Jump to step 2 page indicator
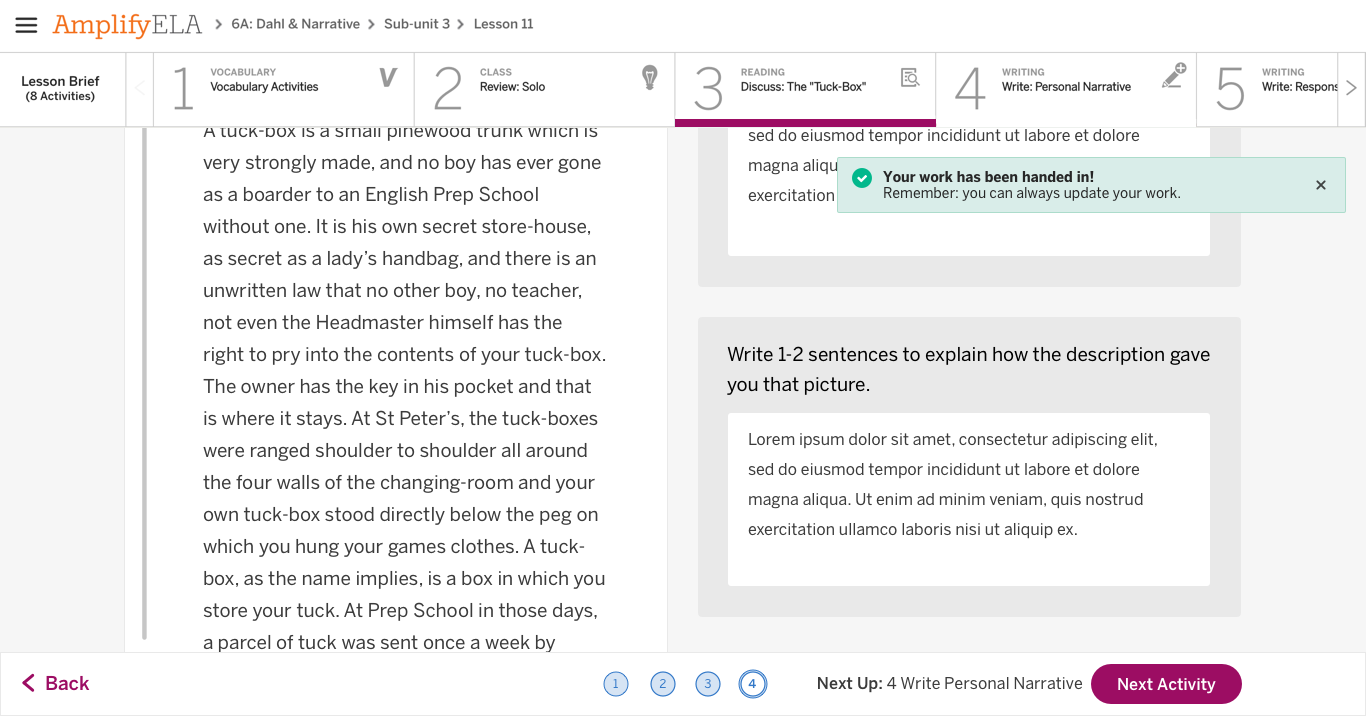This screenshot has width=1366, height=716. pos(662,684)
